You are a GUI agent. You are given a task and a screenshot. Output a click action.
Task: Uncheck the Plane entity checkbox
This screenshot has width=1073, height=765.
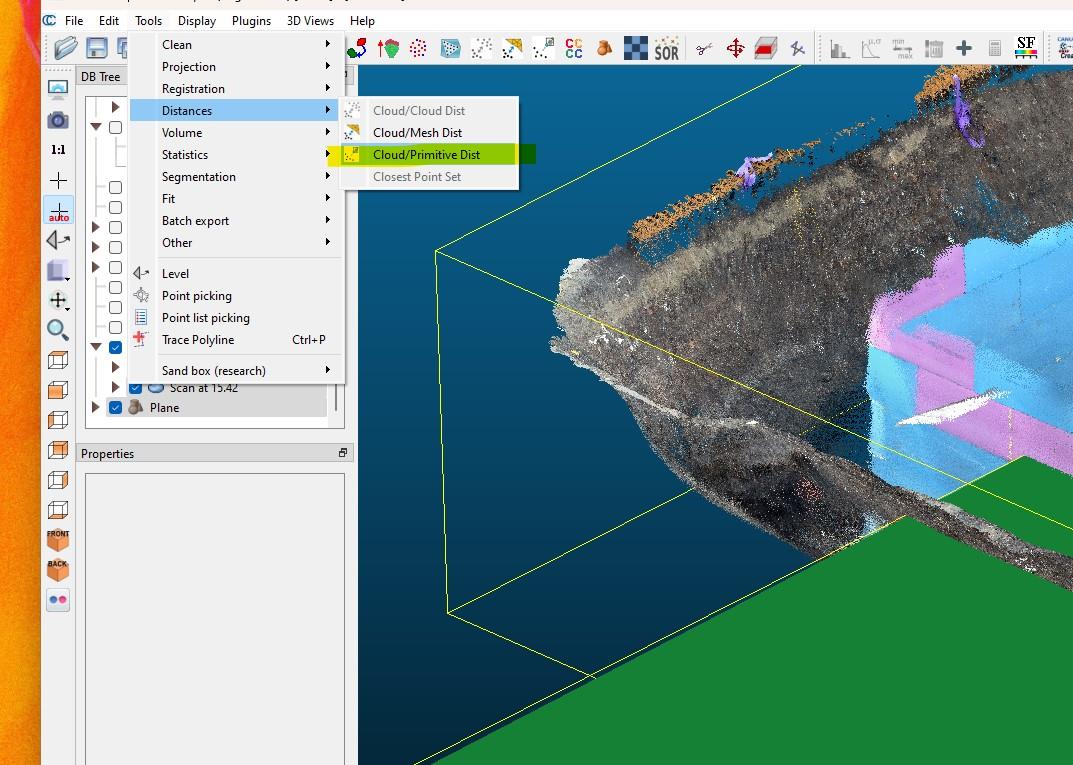coord(116,408)
